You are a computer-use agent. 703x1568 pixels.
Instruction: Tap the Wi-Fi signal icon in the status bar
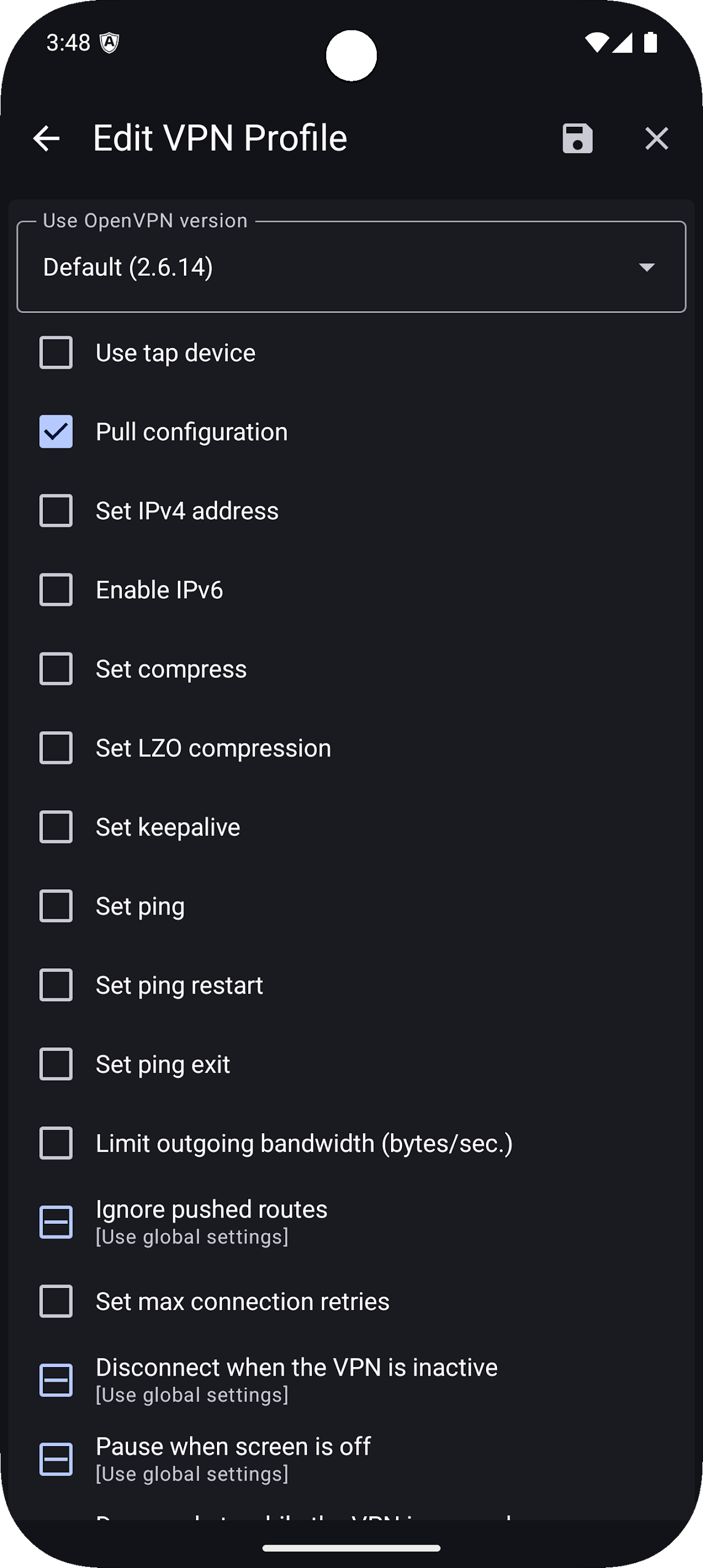pos(596,43)
